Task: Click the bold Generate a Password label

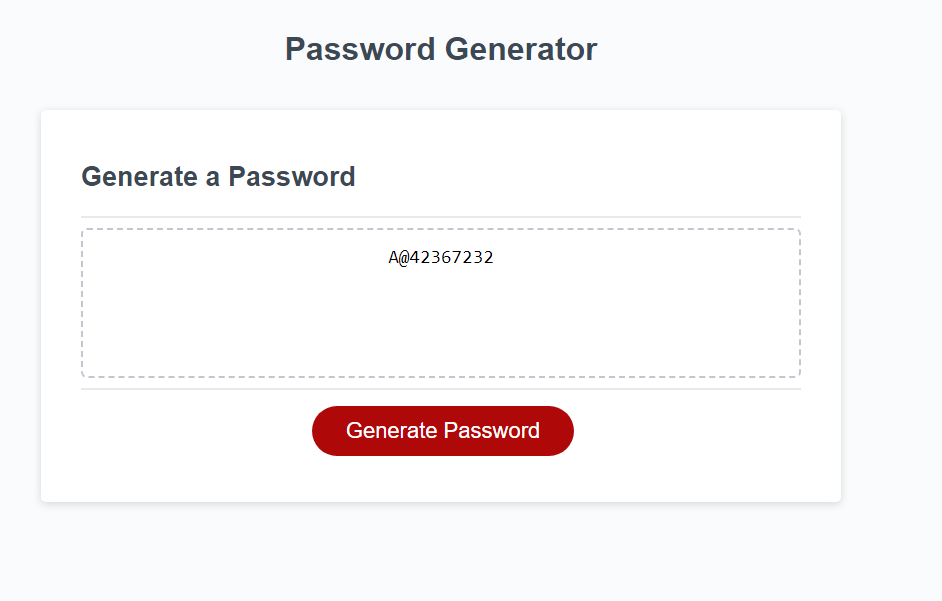Action: tap(218, 177)
